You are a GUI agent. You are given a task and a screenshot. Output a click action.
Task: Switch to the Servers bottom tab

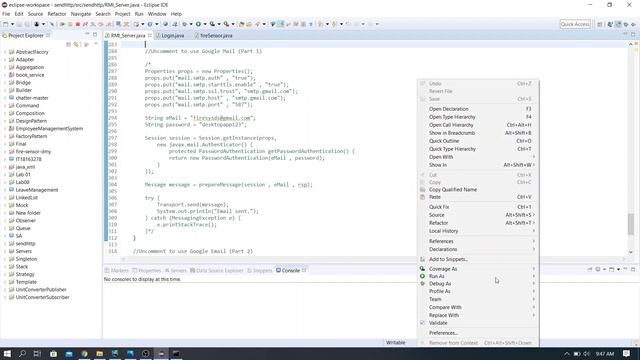tap(176, 271)
